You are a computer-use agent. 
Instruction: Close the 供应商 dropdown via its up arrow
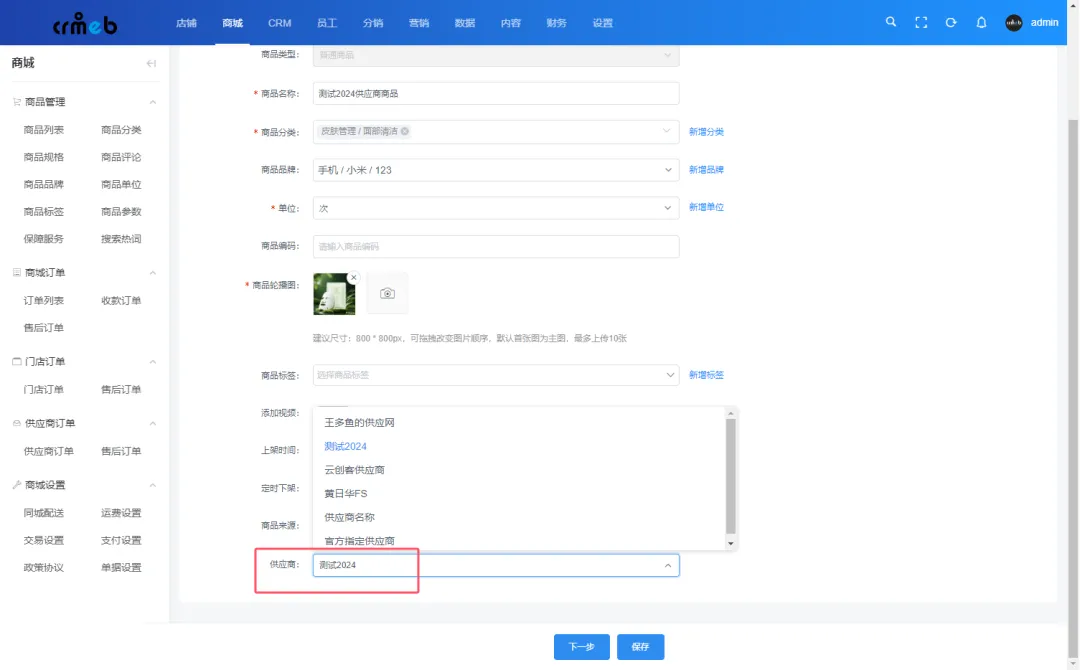pos(667,565)
